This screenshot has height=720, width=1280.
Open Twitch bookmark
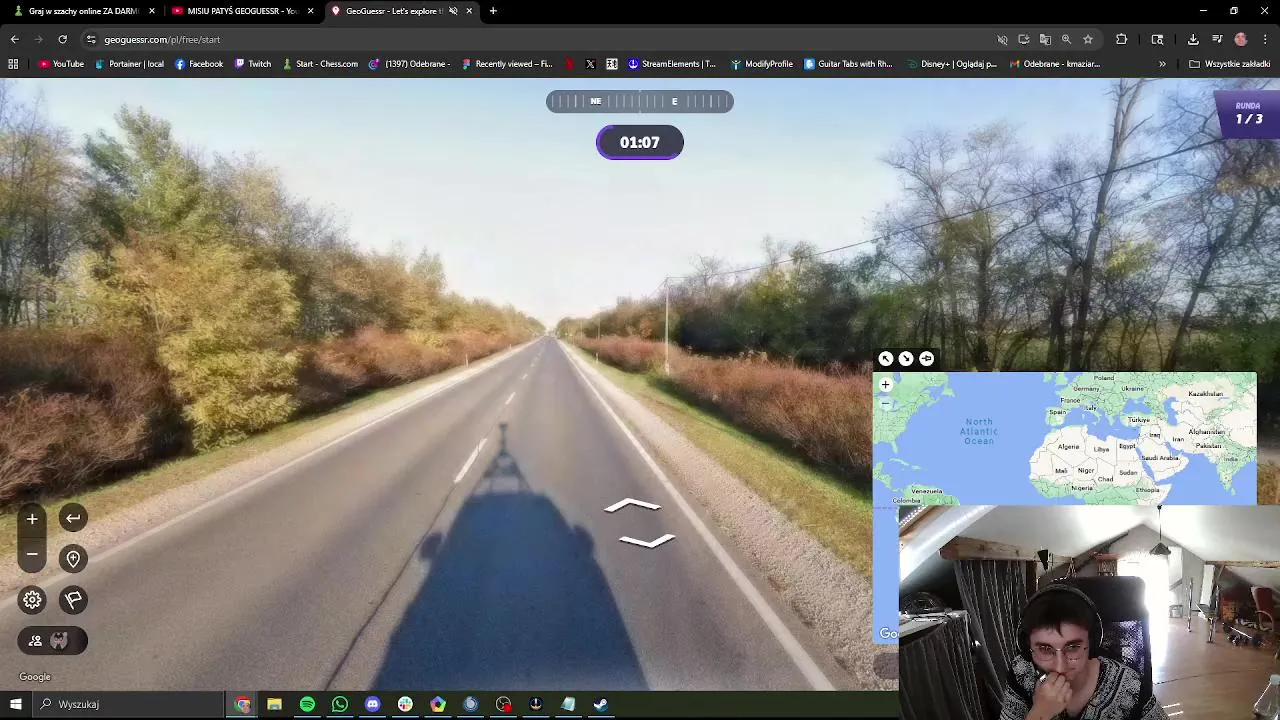point(253,64)
